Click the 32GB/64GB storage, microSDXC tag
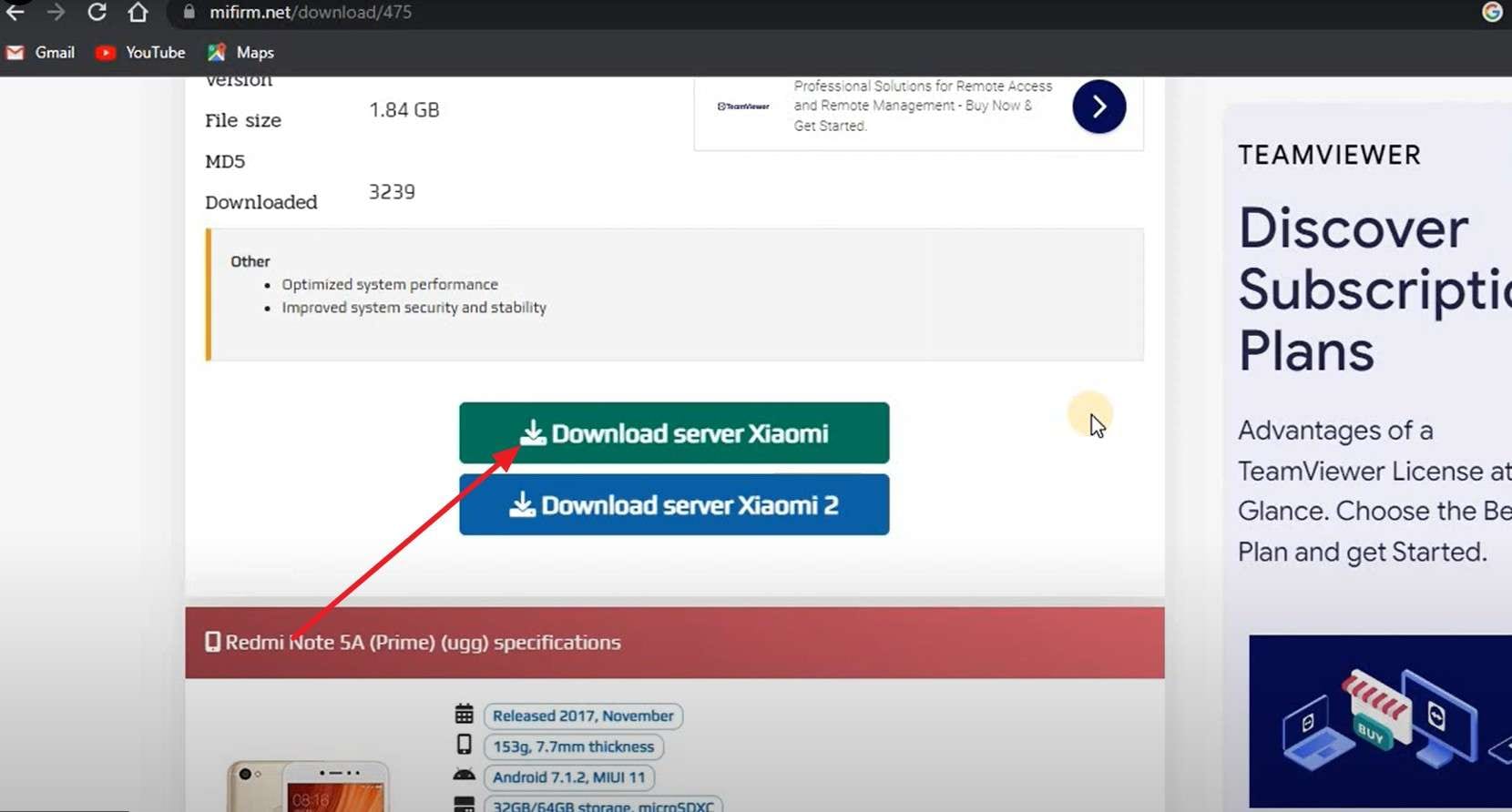Image resolution: width=1512 pixels, height=812 pixels. (603, 804)
